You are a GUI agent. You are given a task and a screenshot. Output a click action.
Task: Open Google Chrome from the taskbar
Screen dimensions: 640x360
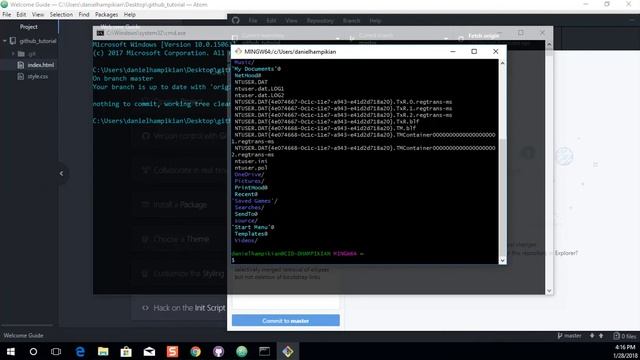[x=196, y=351]
